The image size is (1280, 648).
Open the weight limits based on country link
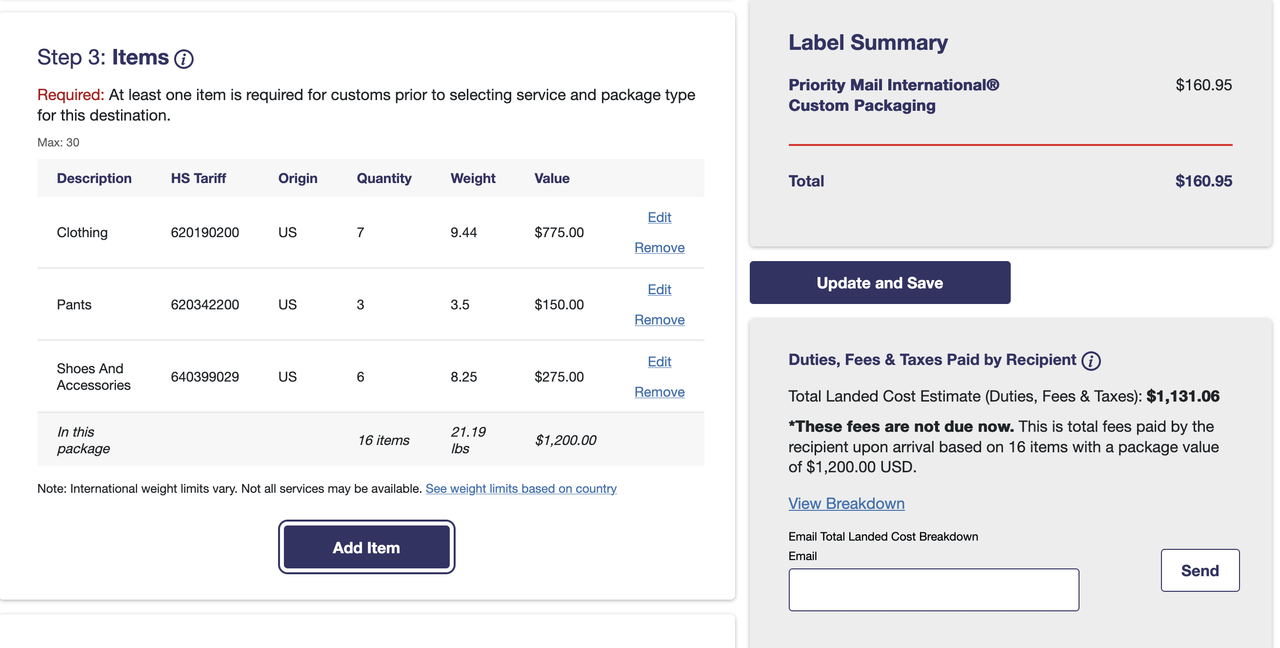tap(521, 489)
